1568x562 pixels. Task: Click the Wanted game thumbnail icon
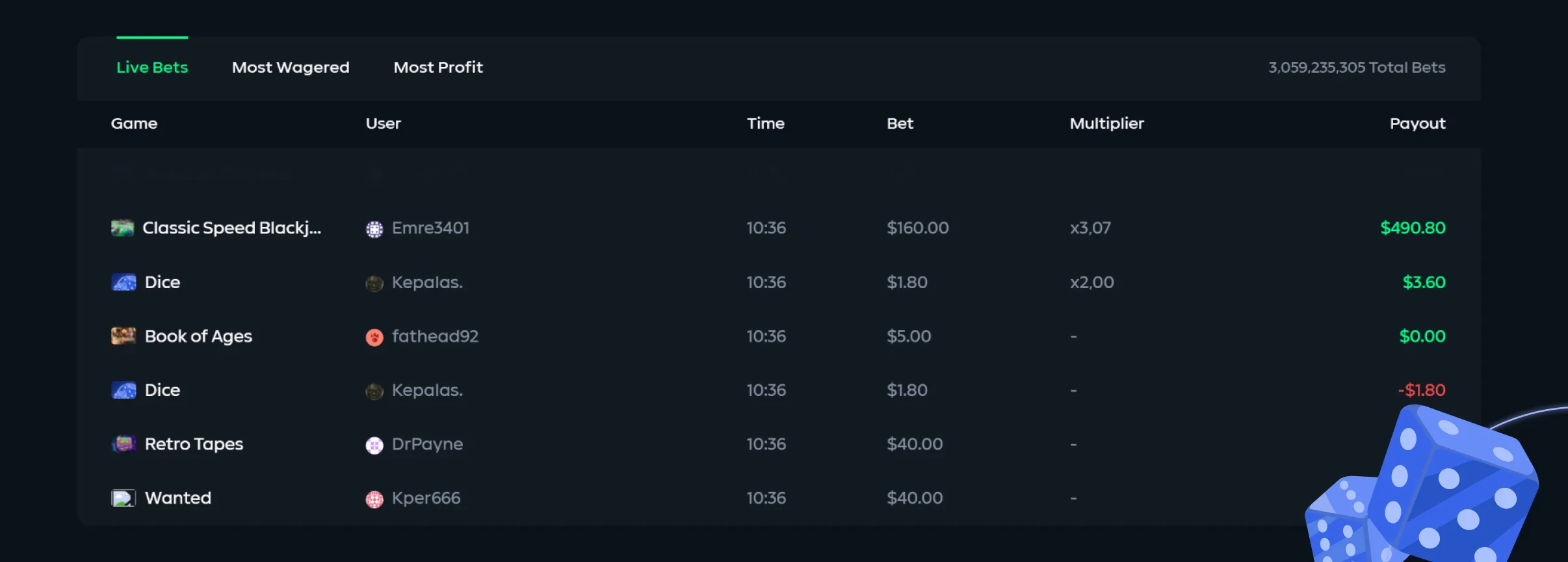[124, 498]
